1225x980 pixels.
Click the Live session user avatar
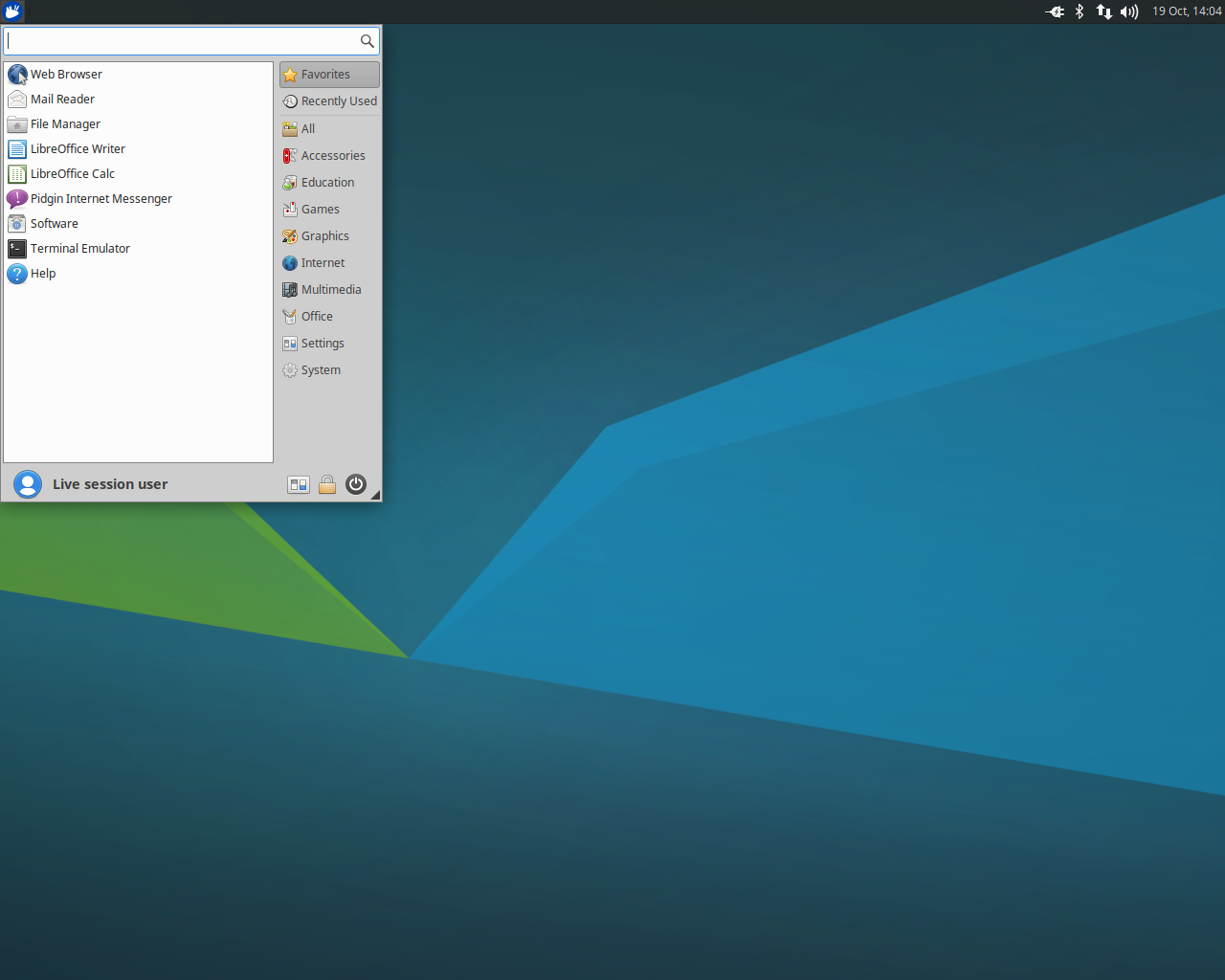click(28, 484)
